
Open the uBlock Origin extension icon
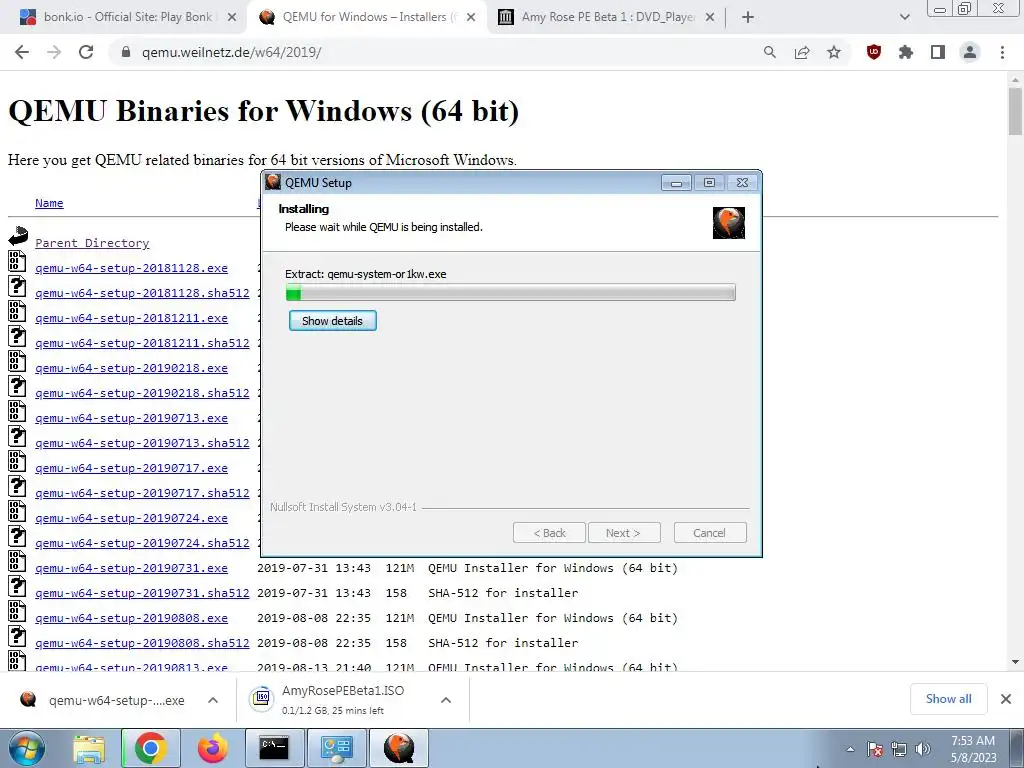(x=874, y=52)
